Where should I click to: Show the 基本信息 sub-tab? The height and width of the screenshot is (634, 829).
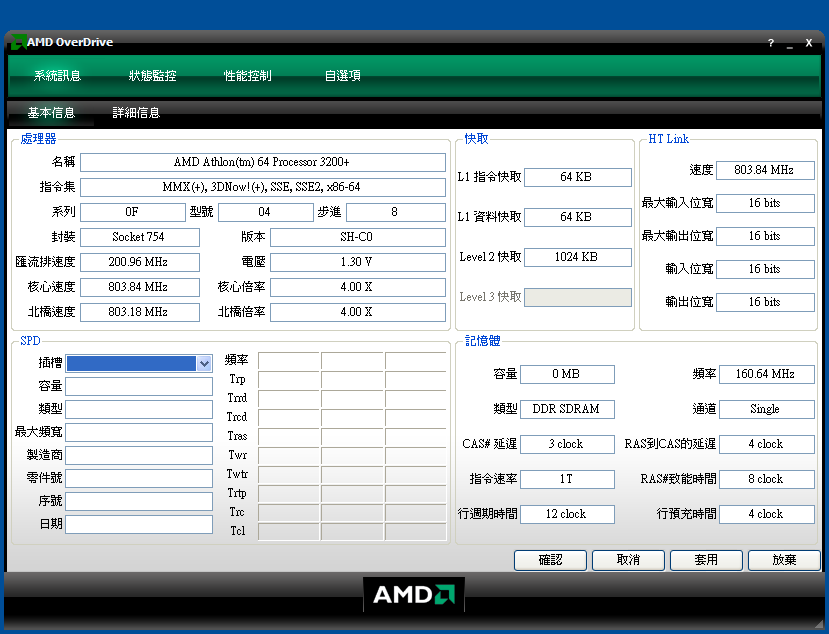coord(51,113)
